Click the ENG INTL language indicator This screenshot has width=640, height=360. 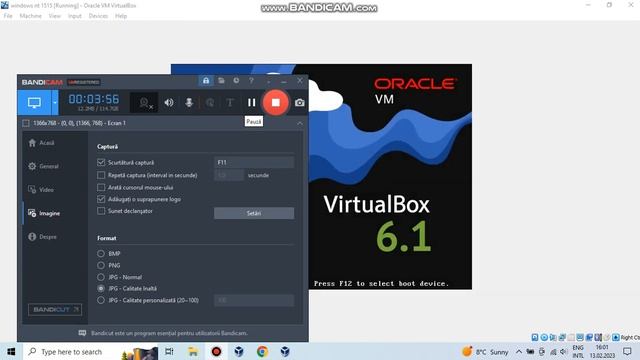tap(578, 351)
